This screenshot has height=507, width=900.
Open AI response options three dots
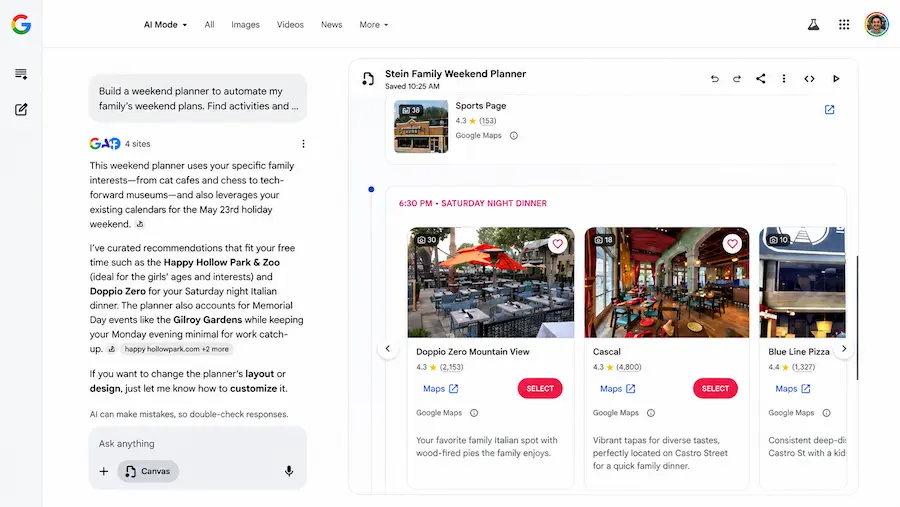(x=303, y=144)
